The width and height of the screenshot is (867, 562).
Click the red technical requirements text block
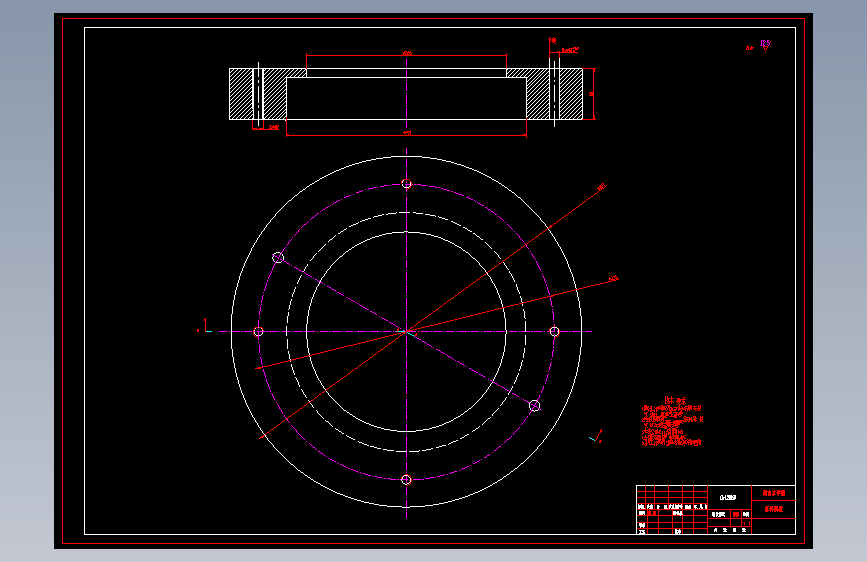(672, 422)
